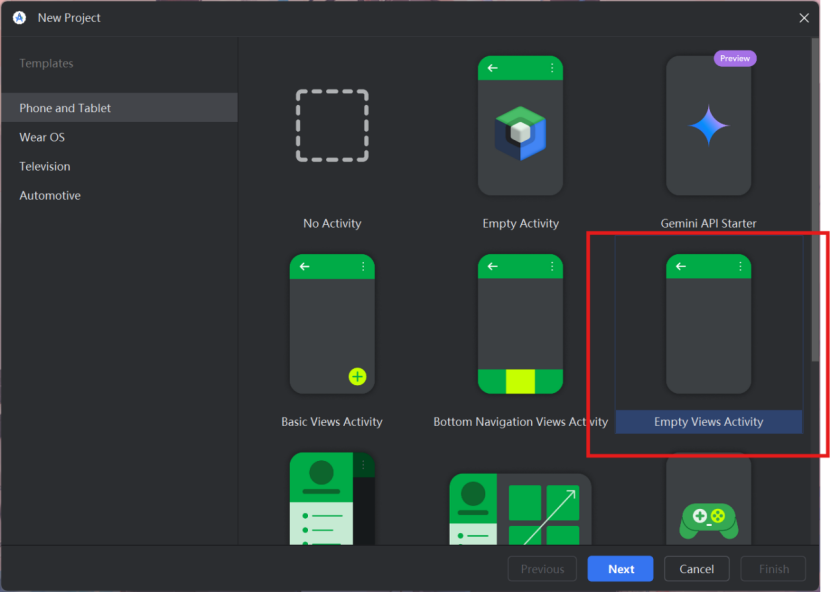
Task: Click the template list vertical scrollbar
Action: point(815,200)
